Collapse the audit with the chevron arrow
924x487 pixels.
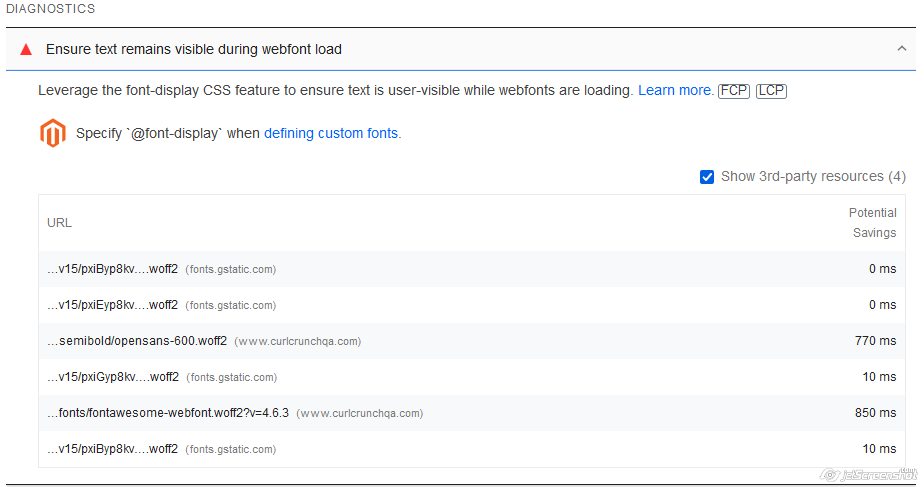pyautogui.click(x=902, y=49)
